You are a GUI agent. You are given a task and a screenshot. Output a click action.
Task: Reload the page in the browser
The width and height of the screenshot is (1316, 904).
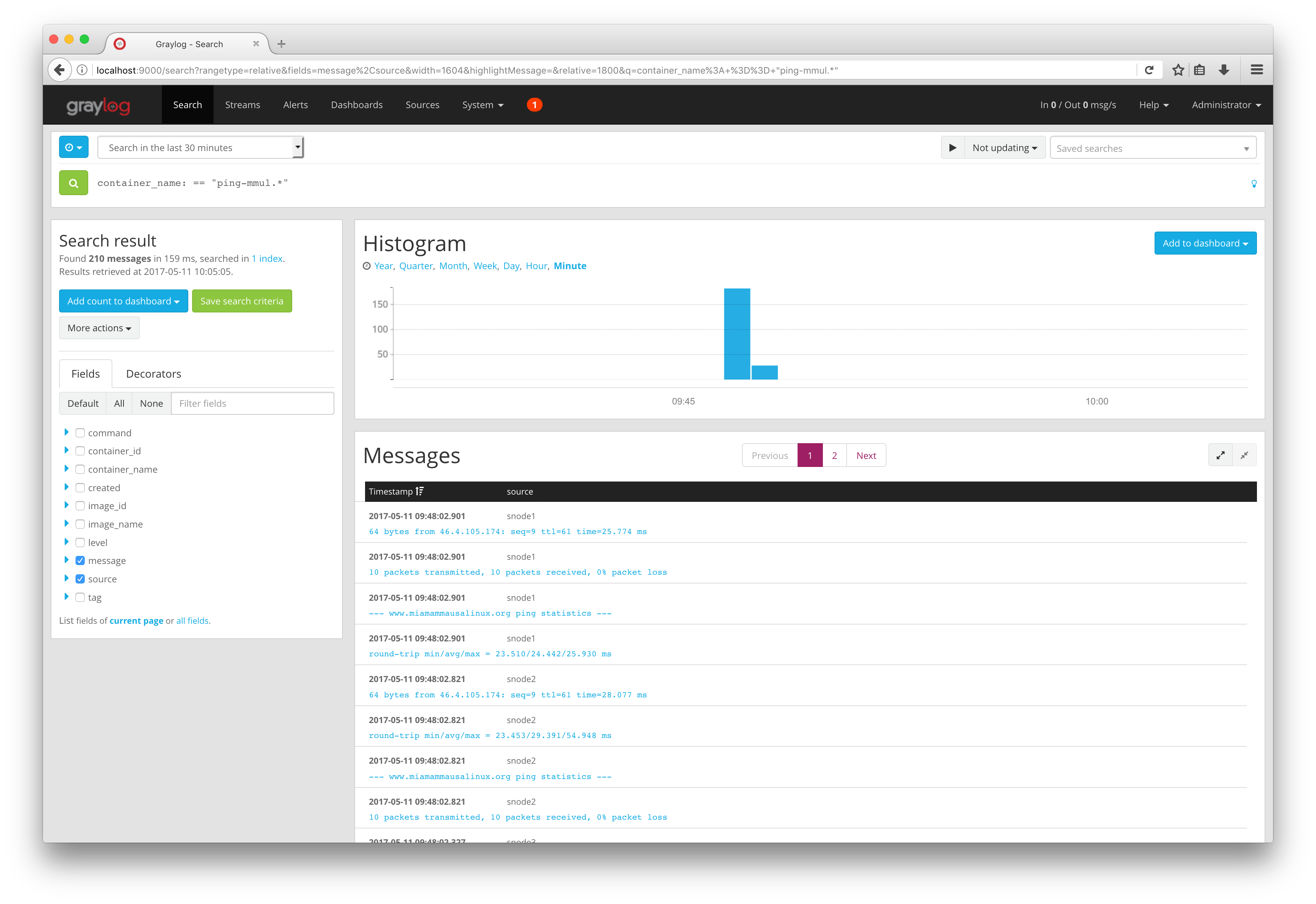(x=1149, y=70)
